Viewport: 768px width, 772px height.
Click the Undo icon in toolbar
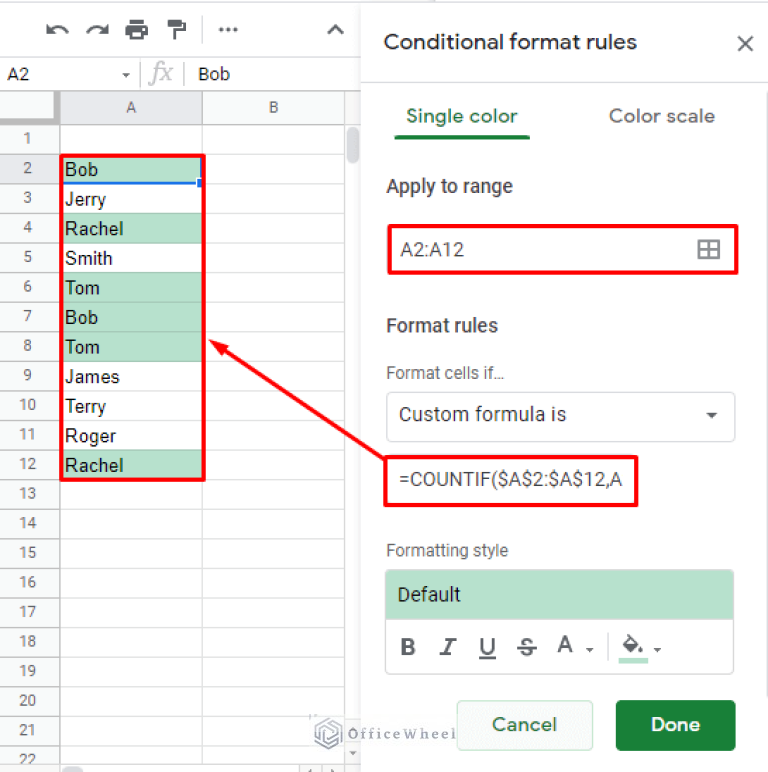57,30
